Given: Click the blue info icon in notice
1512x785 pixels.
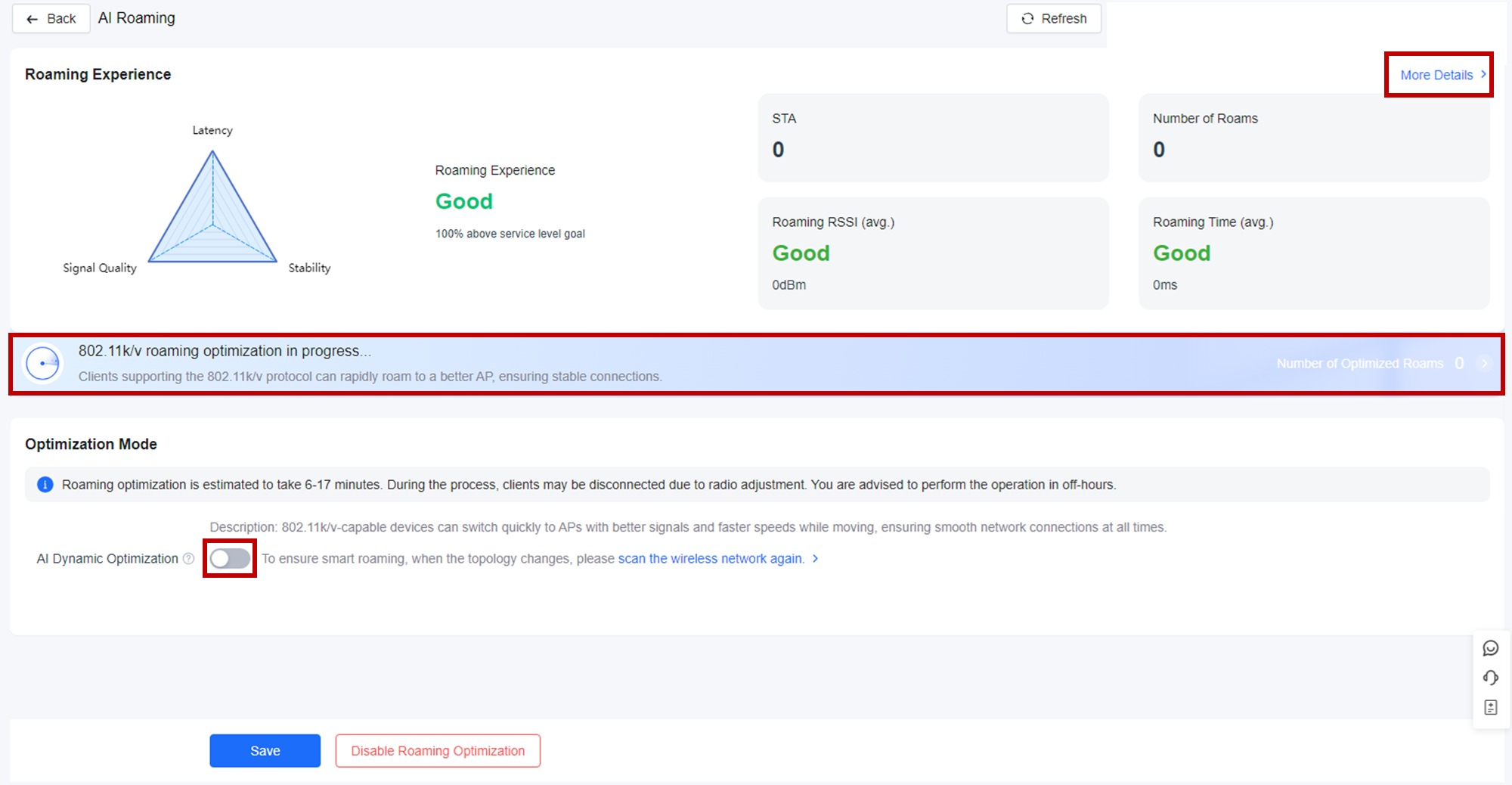Looking at the screenshot, I should pyautogui.click(x=45, y=485).
